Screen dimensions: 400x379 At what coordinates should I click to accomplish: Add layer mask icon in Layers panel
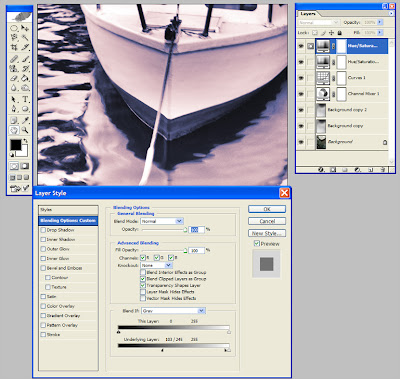point(333,170)
